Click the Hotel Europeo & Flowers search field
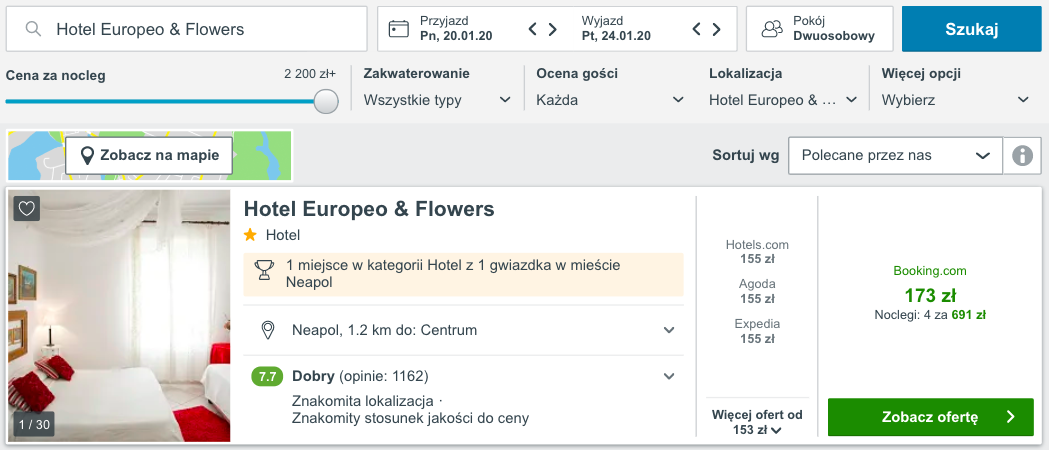 coord(187,29)
